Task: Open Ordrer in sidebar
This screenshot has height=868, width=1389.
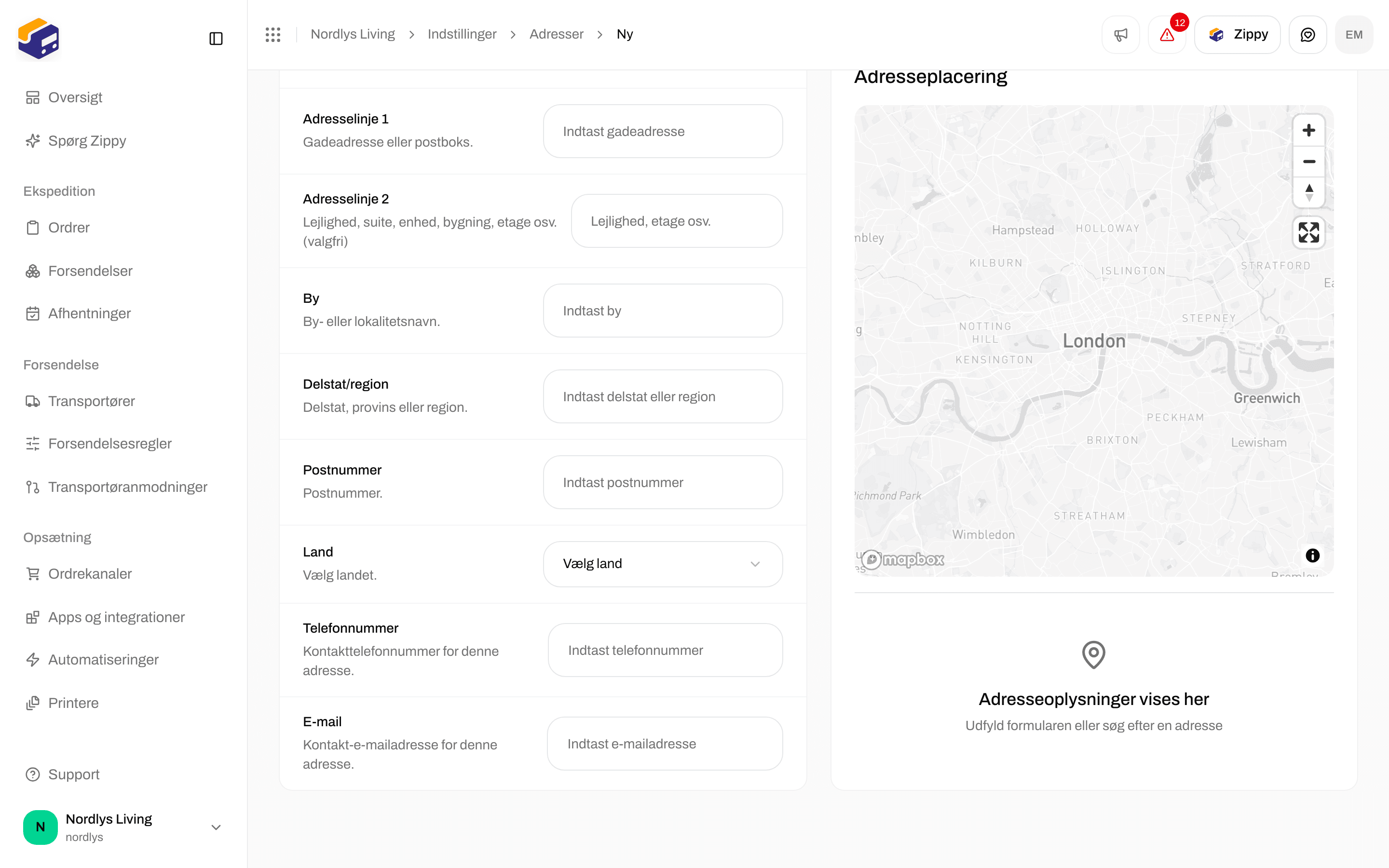Action: click(x=123, y=228)
